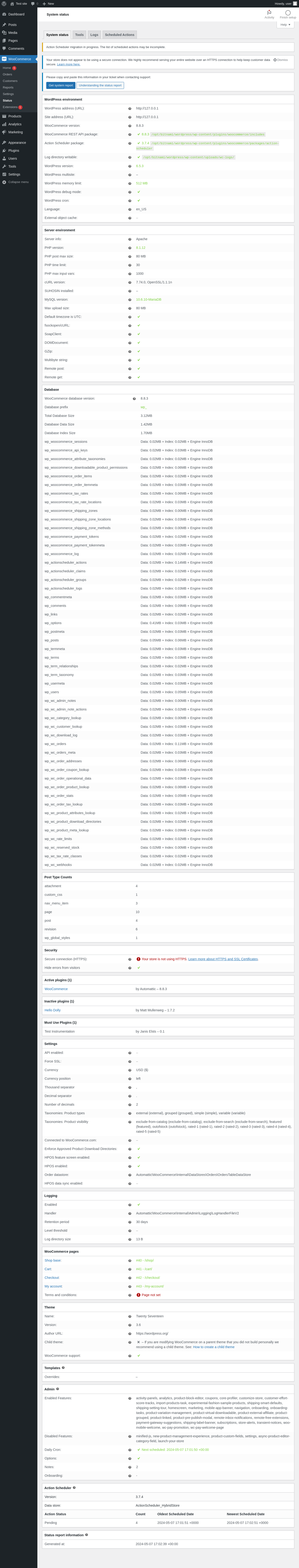299x1568 pixels.
Task: Click the Marketing megaphone icon
Action: (4, 132)
